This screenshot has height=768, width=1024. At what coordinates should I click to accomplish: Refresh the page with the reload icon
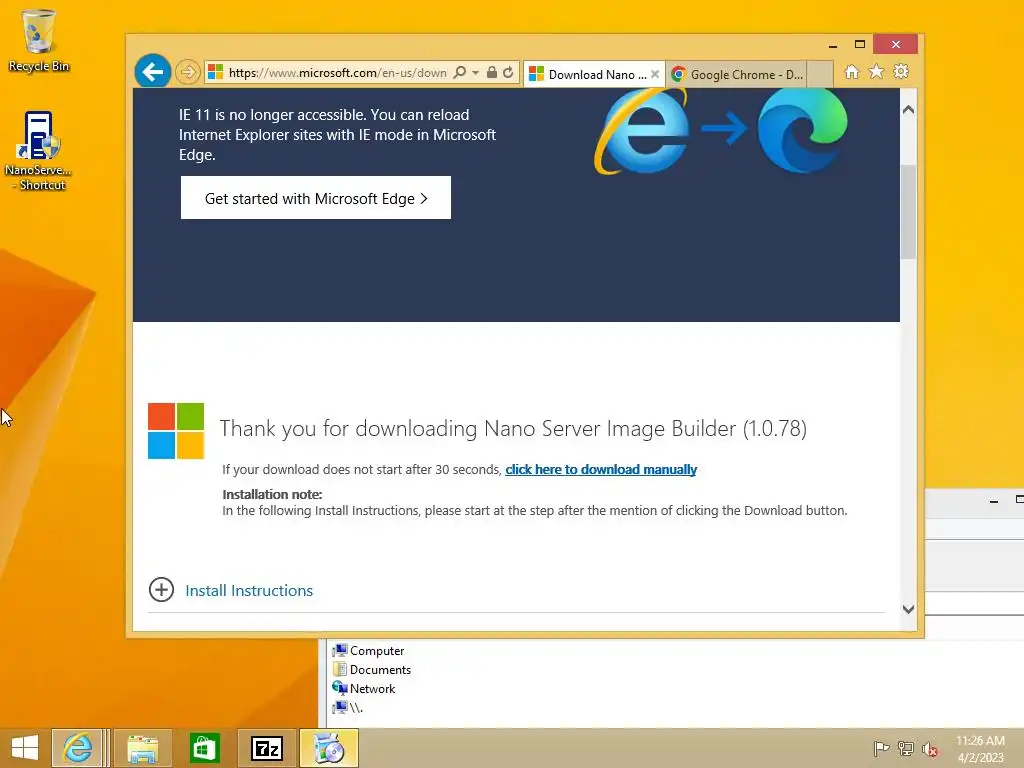tap(508, 72)
